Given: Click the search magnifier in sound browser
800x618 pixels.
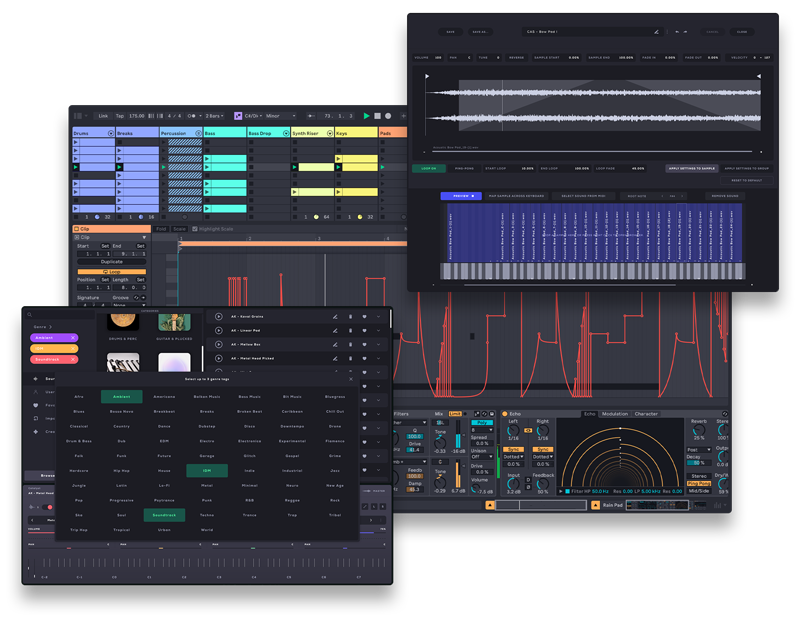Looking at the screenshot, I should [x=30, y=315].
